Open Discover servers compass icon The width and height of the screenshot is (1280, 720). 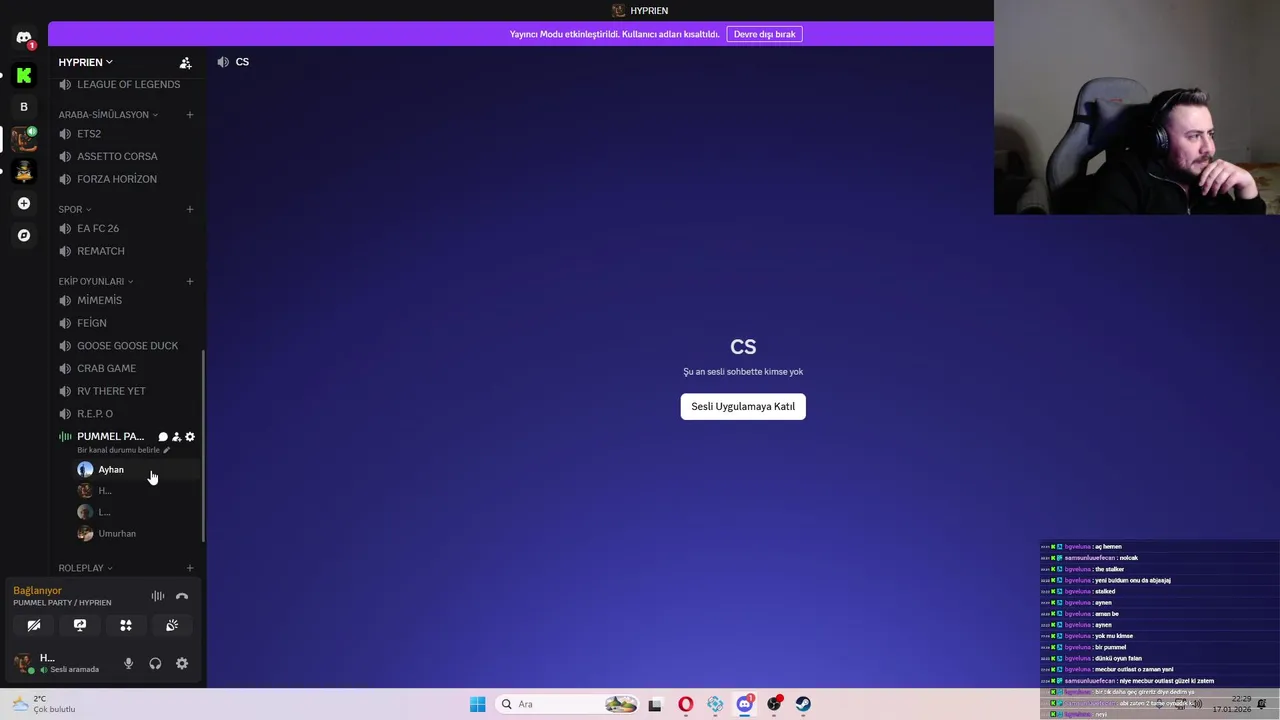point(24,235)
